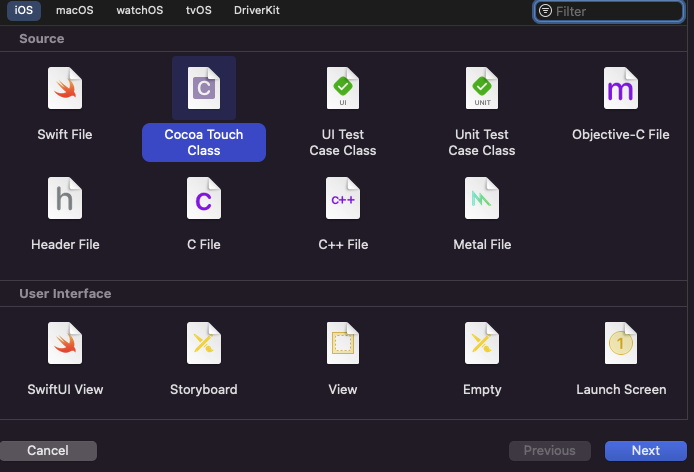Choose the C++ File template icon
Image resolution: width=694 pixels, height=472 pixels.
coord(343,198)
